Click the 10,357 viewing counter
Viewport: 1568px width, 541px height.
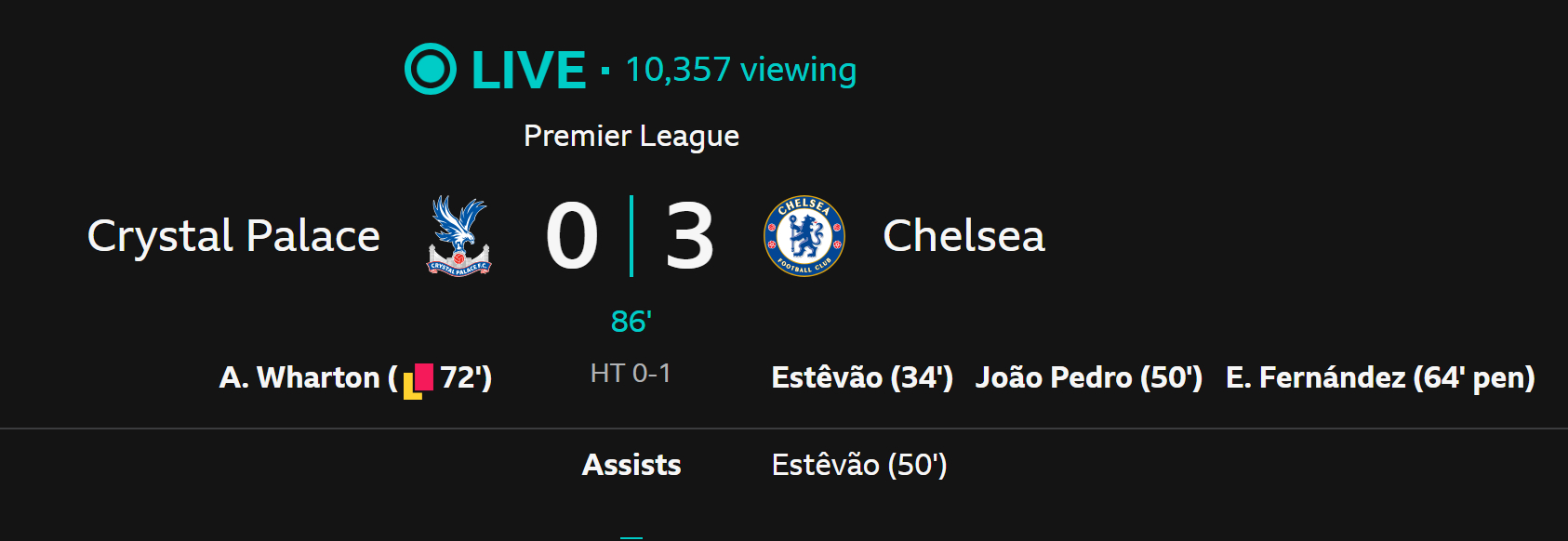click(x=740, y=70)
